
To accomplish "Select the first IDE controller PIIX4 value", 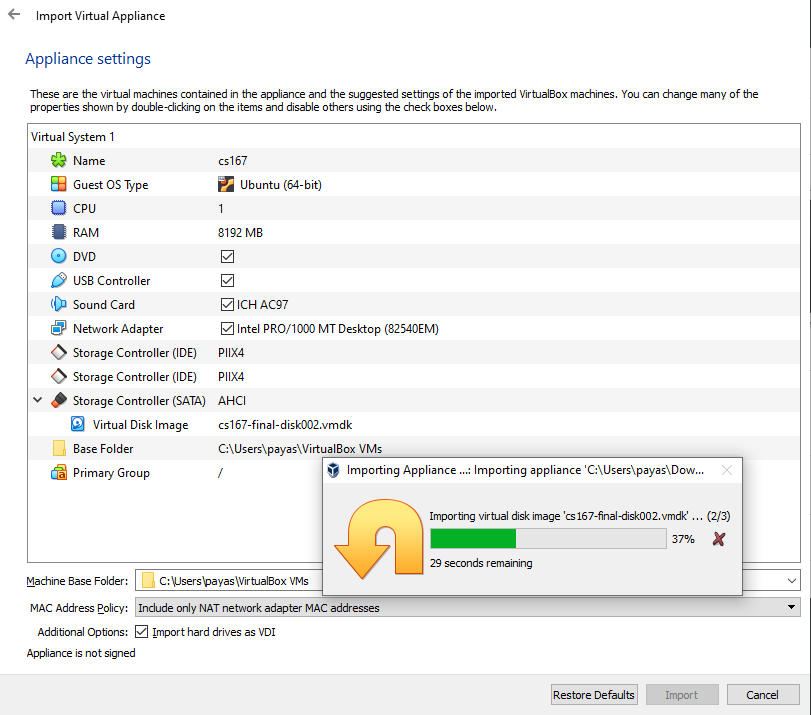I will (x=231, y=352).
